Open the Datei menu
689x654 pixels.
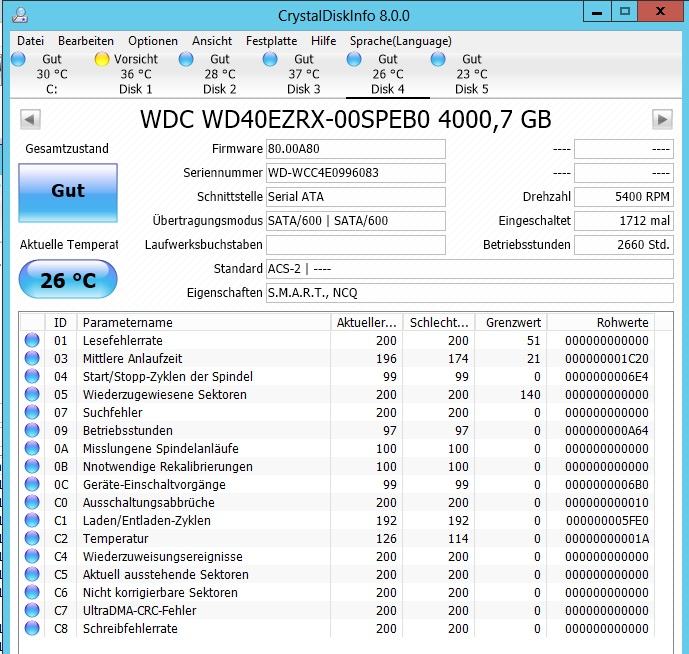30,41
